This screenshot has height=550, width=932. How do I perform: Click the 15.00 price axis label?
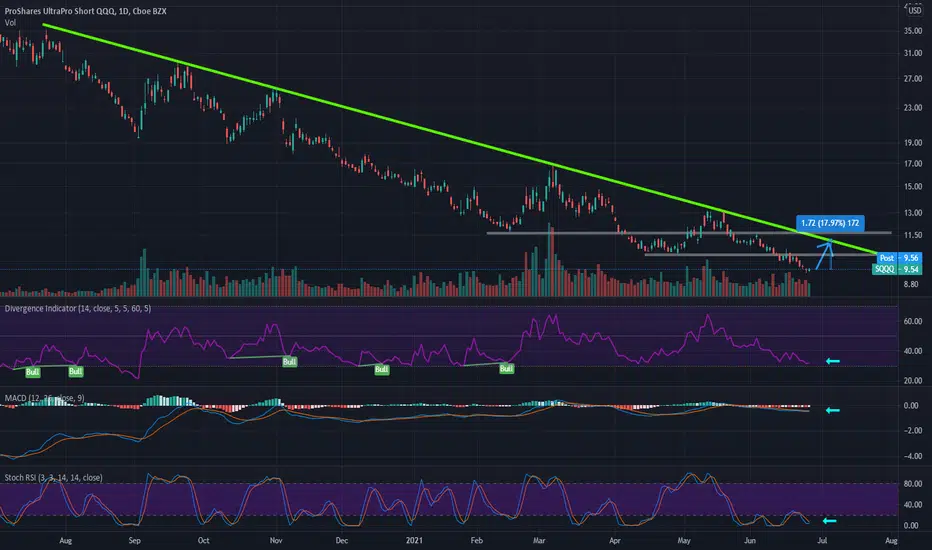912,187
